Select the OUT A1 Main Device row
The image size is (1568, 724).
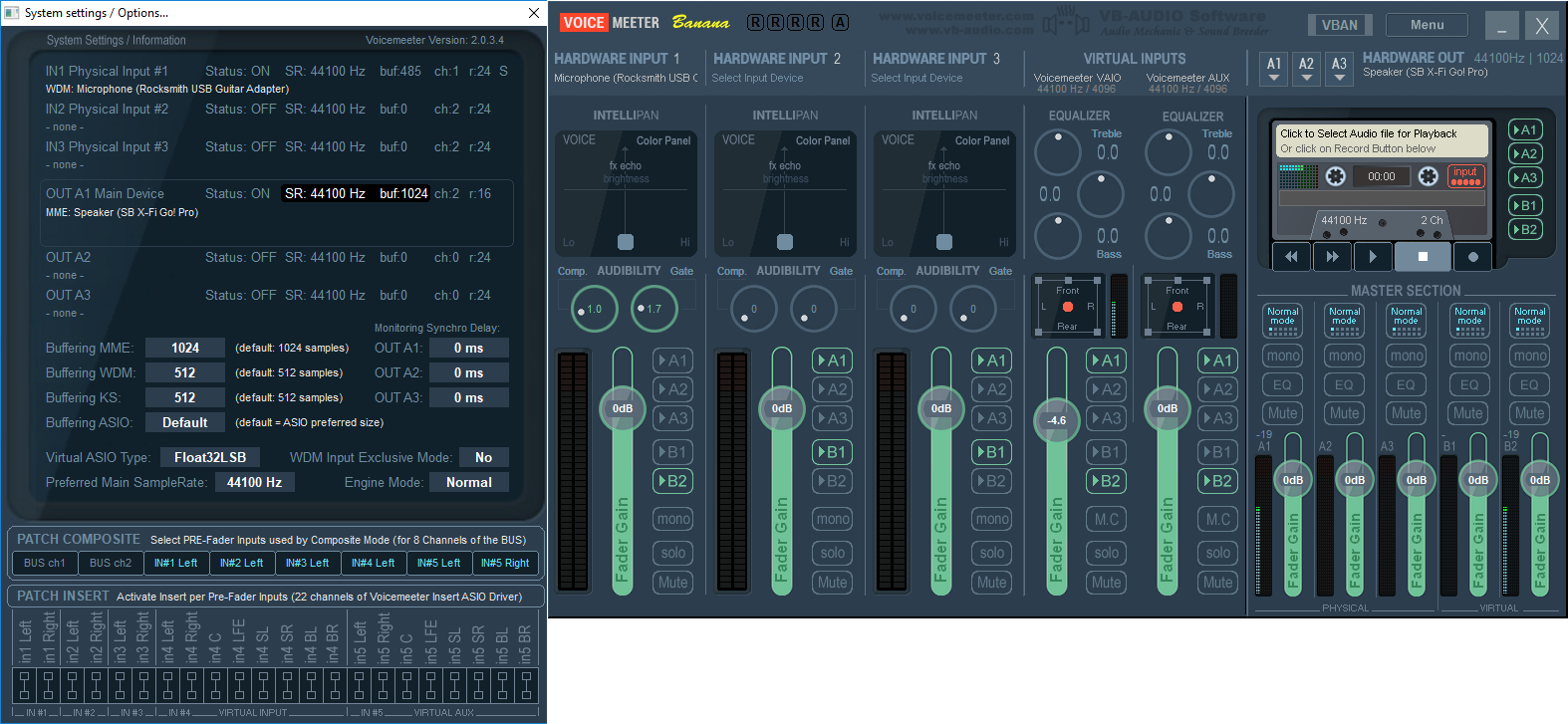click(277, 212)
